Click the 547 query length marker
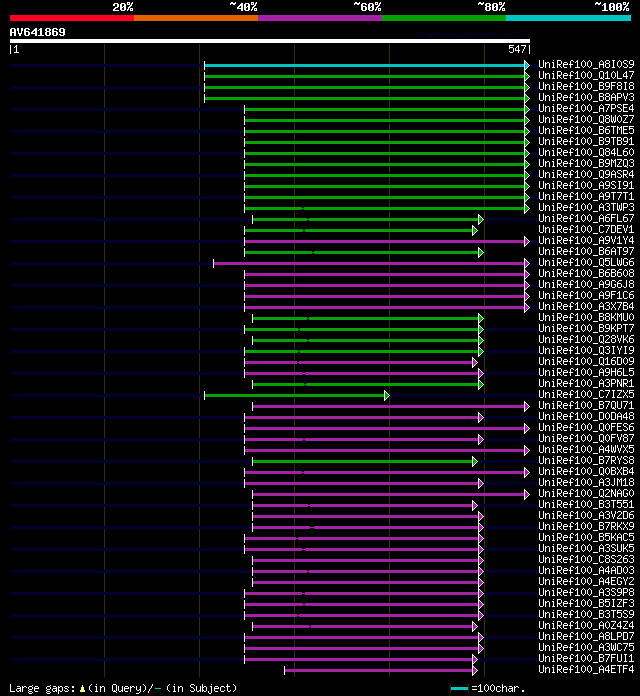Image resolution: width=640 pixels, height=696 pixels. pos(517,49)
